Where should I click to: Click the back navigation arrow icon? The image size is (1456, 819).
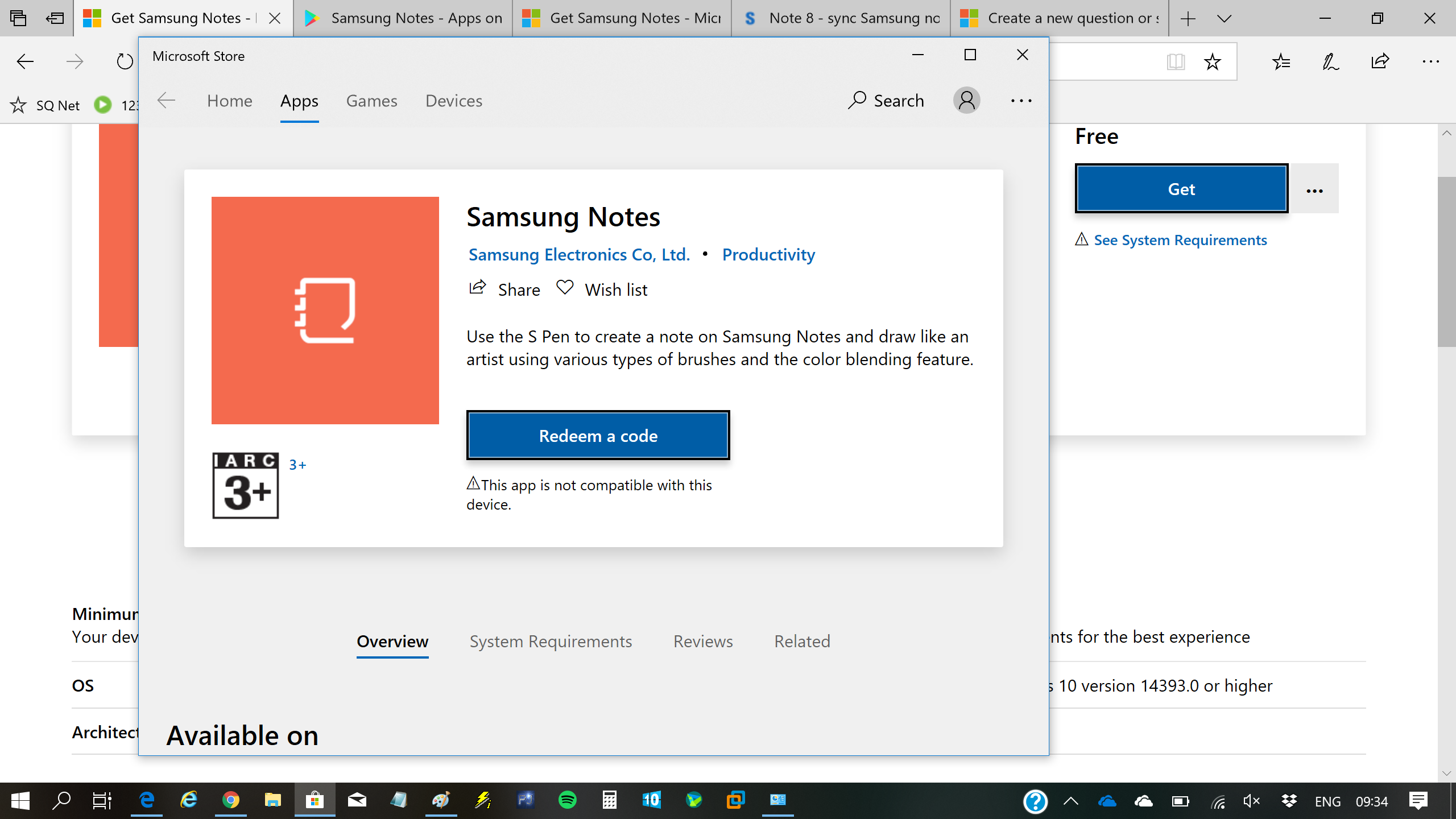(165, 100)
